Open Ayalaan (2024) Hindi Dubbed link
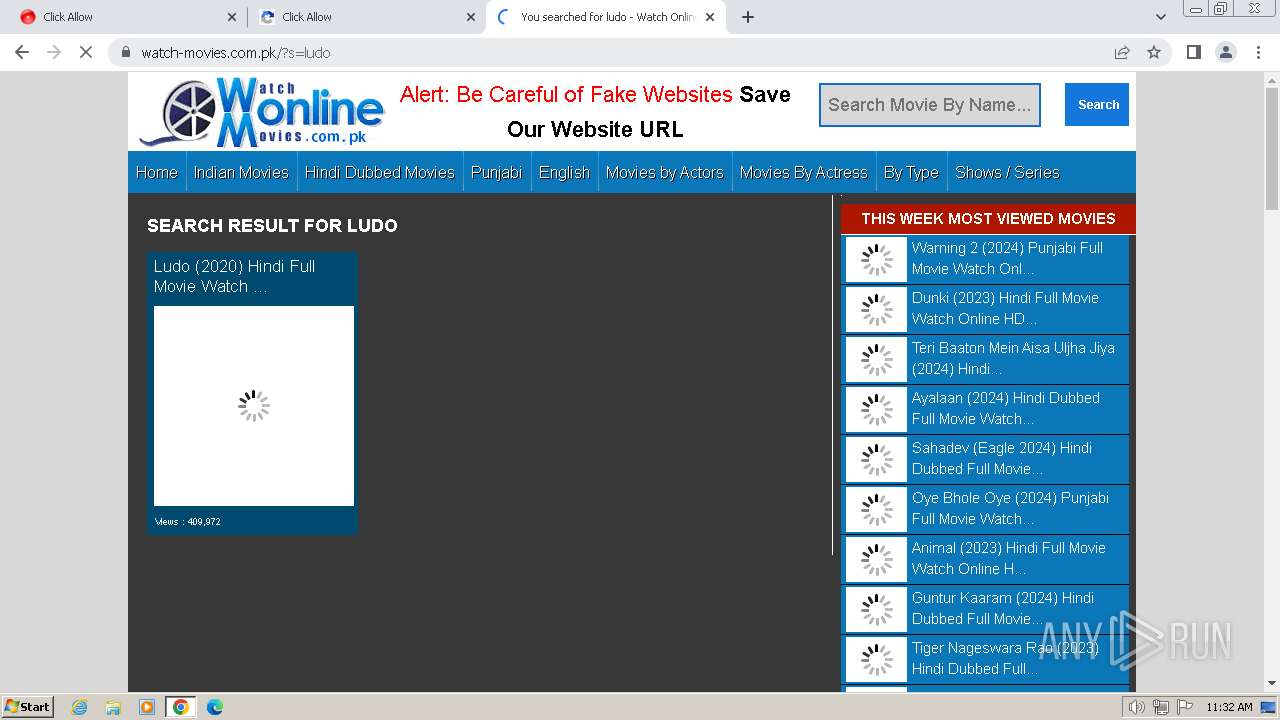This screenshot has height=720, width=1280. (x=1005, y=408)
